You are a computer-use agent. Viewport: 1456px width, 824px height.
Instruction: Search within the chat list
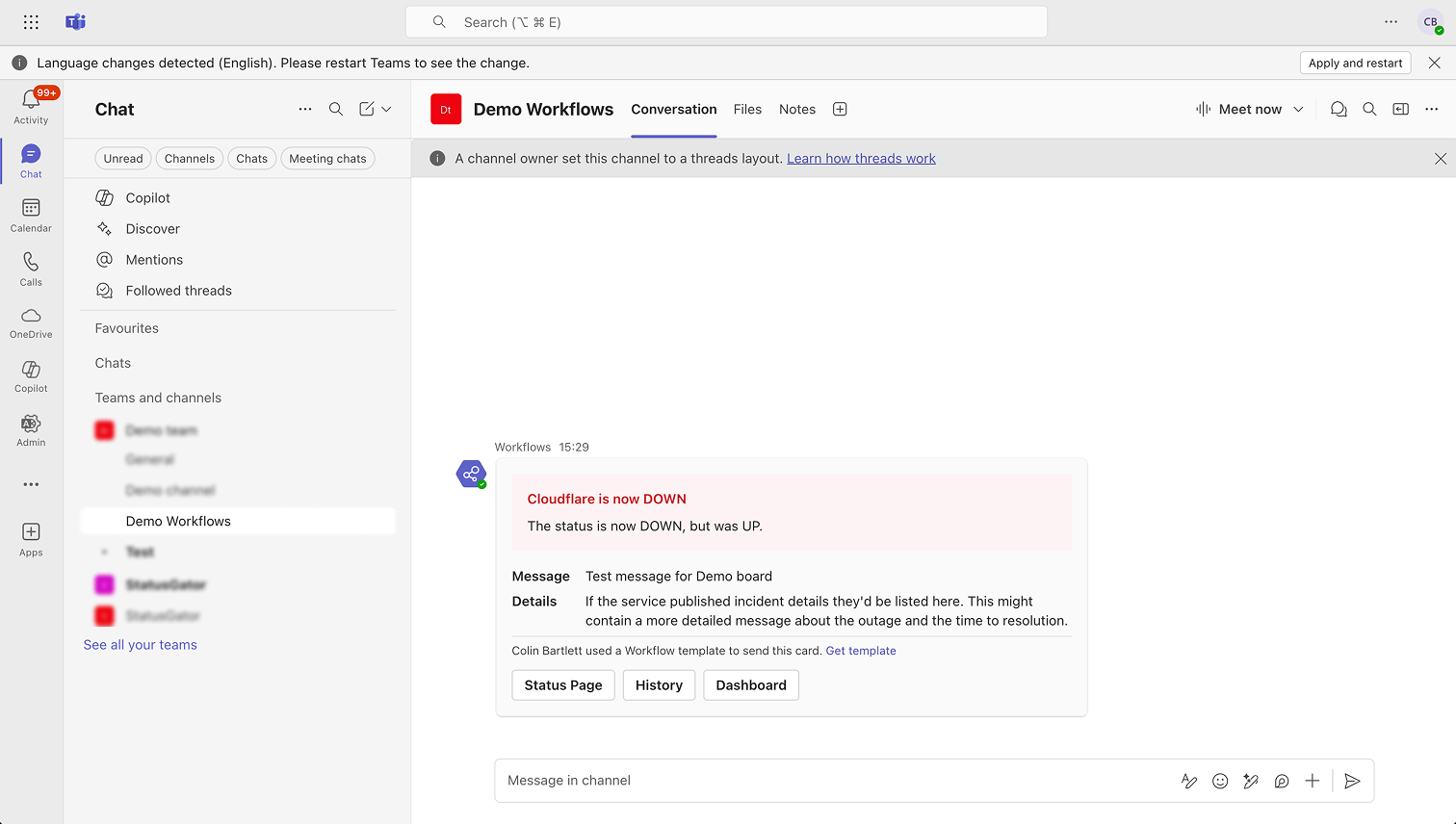pos(336,109)
